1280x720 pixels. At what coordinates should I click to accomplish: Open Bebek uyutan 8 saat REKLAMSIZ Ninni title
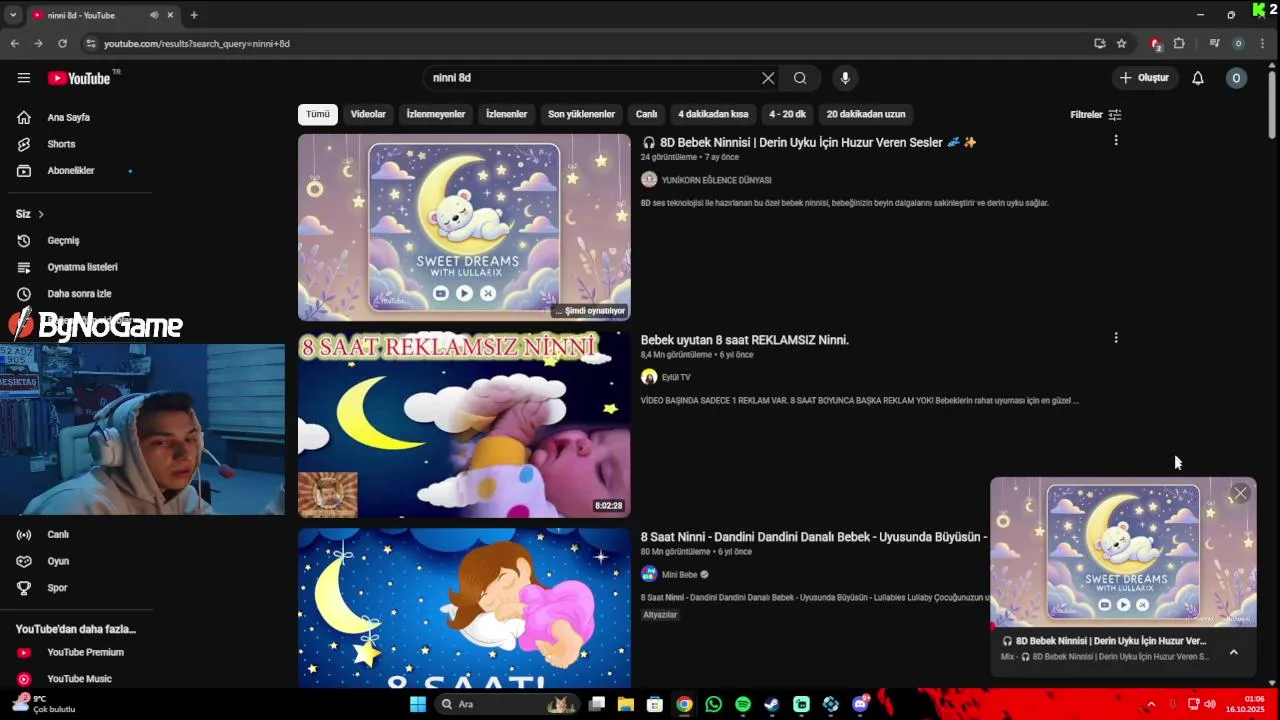(745, 340)
